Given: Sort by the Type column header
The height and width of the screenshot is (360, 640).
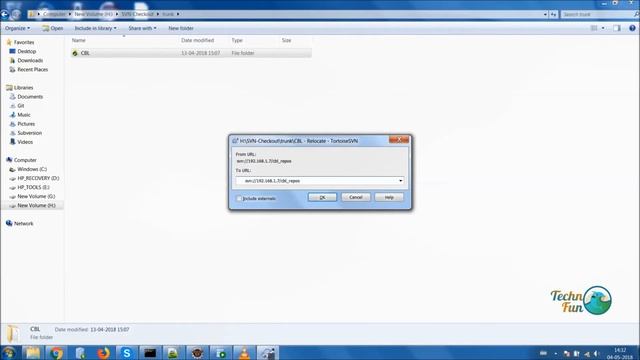Looking at the screenshot, I should [x=237, y=40].
